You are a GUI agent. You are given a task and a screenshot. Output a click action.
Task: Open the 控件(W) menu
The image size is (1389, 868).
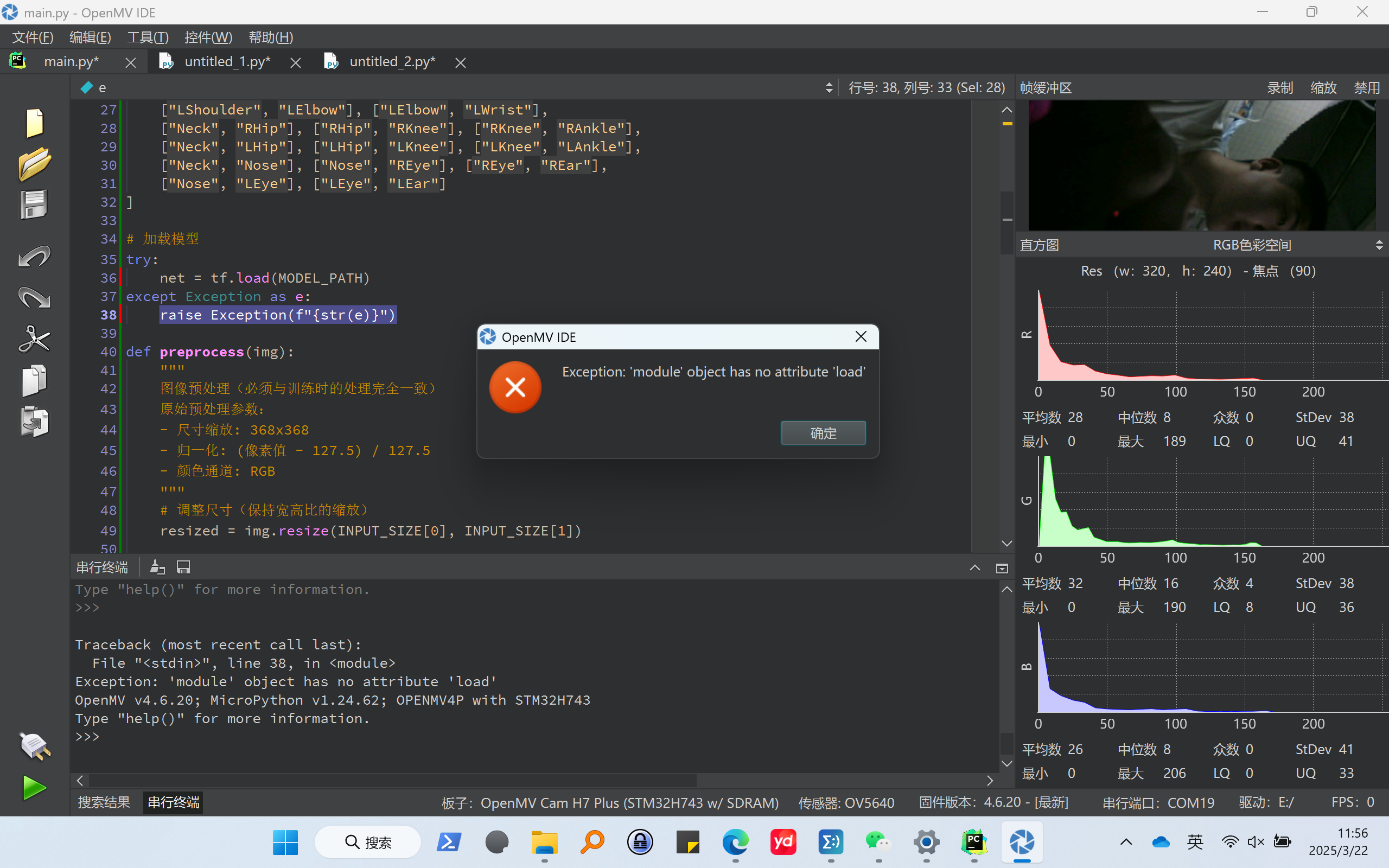(208, 37)
